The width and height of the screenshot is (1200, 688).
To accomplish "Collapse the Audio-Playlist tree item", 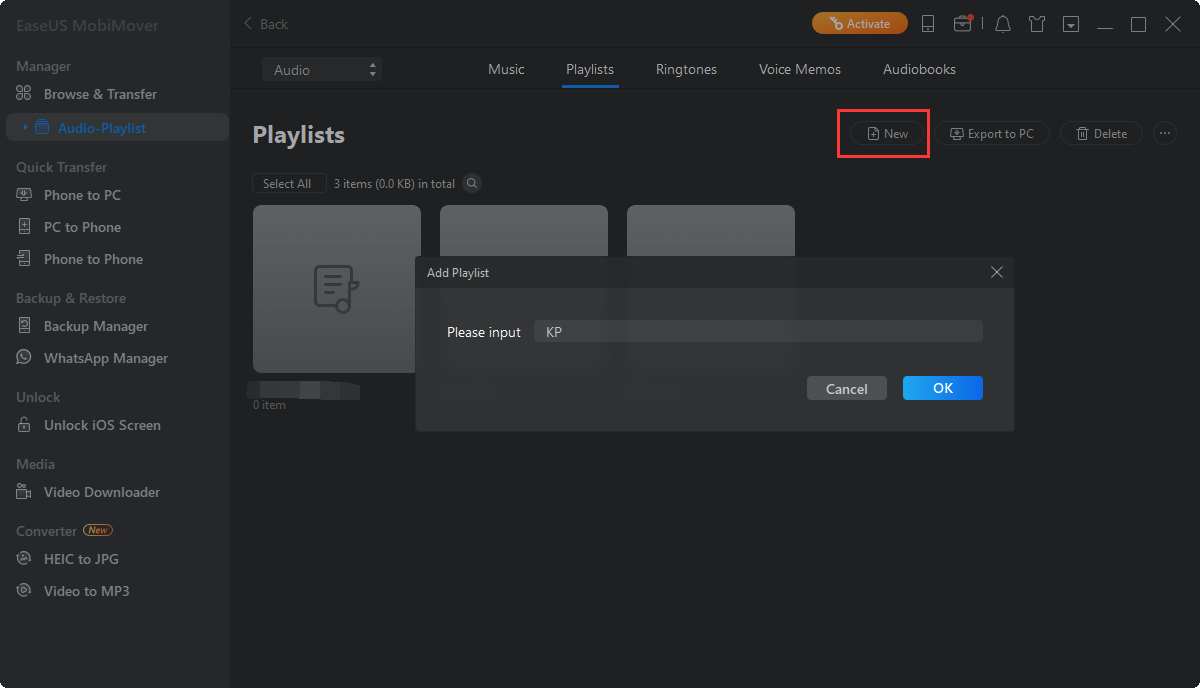I will pyautogui.click(x=25, y=128).
